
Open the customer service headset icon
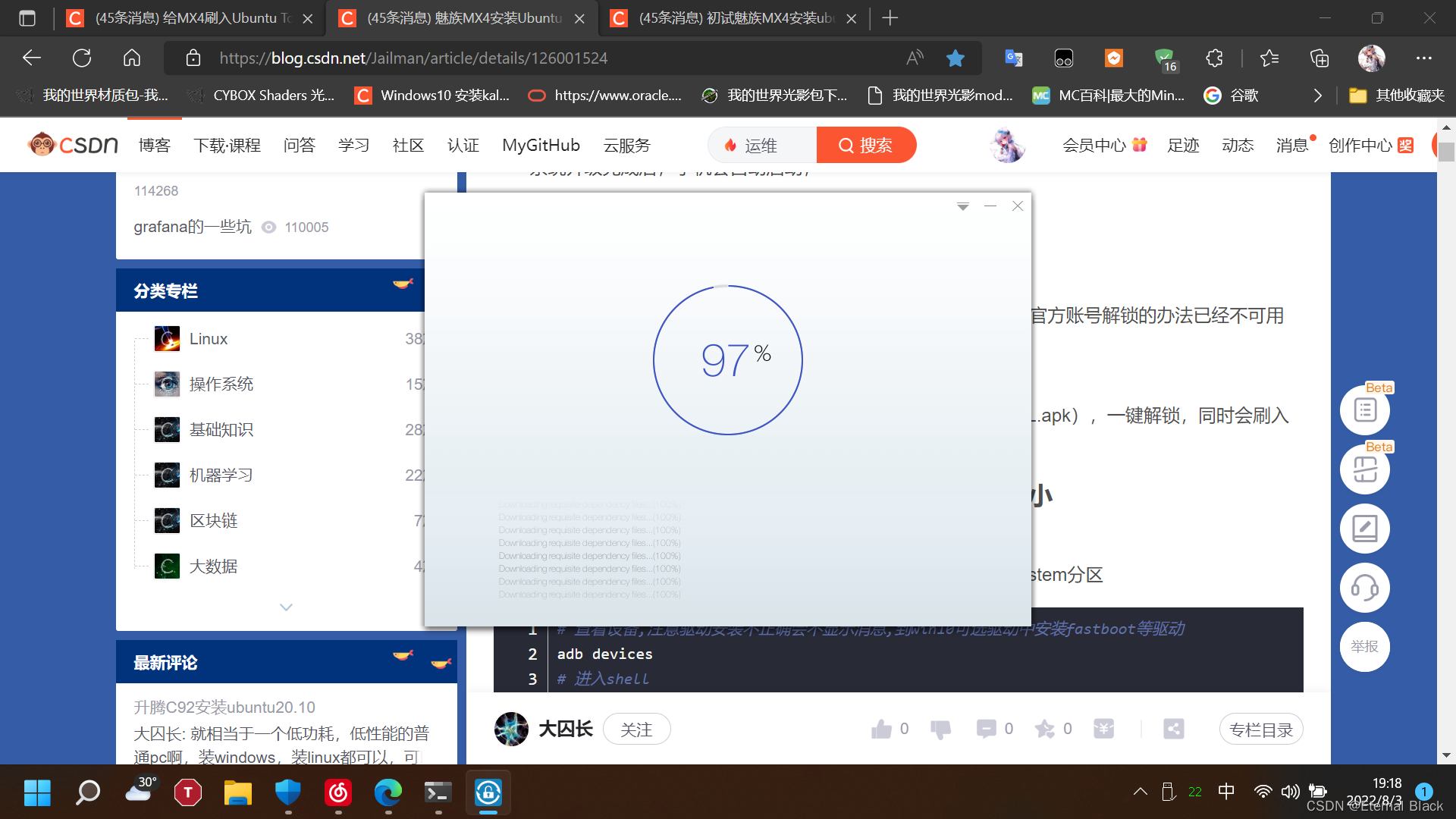(x=1364, y=588)
